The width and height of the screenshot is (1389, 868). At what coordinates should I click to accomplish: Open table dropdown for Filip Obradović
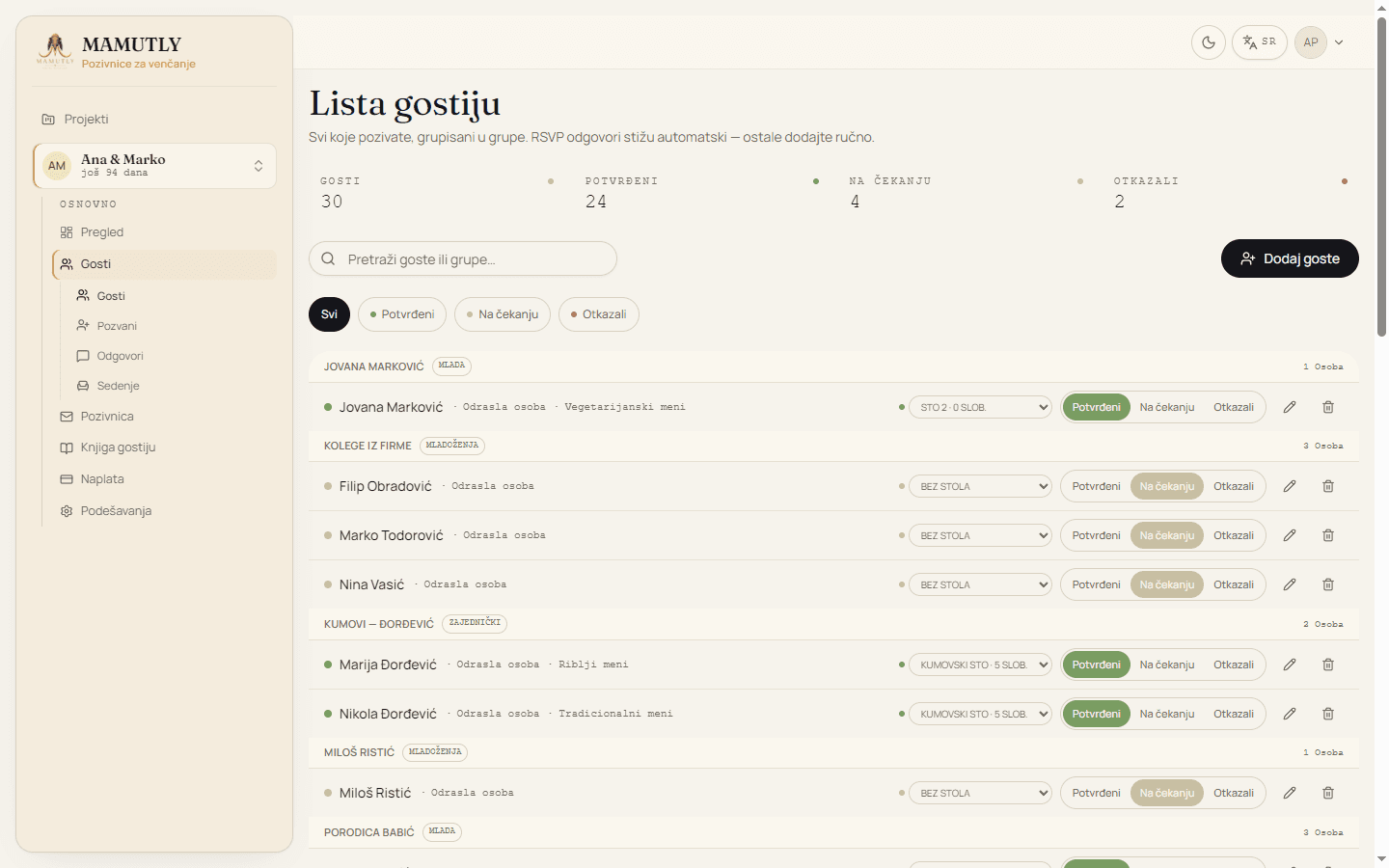(980, 486)
